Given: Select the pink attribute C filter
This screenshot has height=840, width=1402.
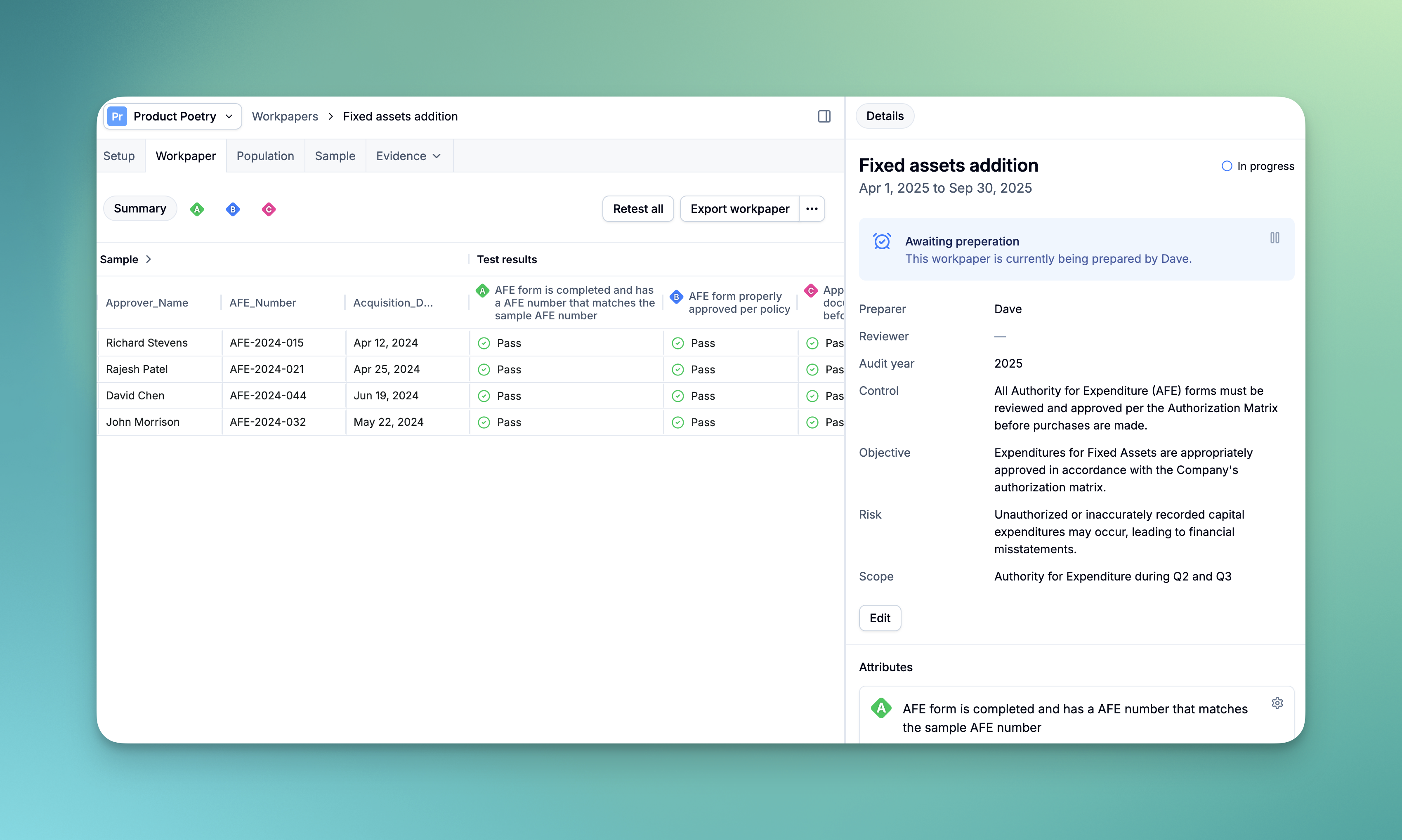Looking at the screenshot, I should pos(269,210).
